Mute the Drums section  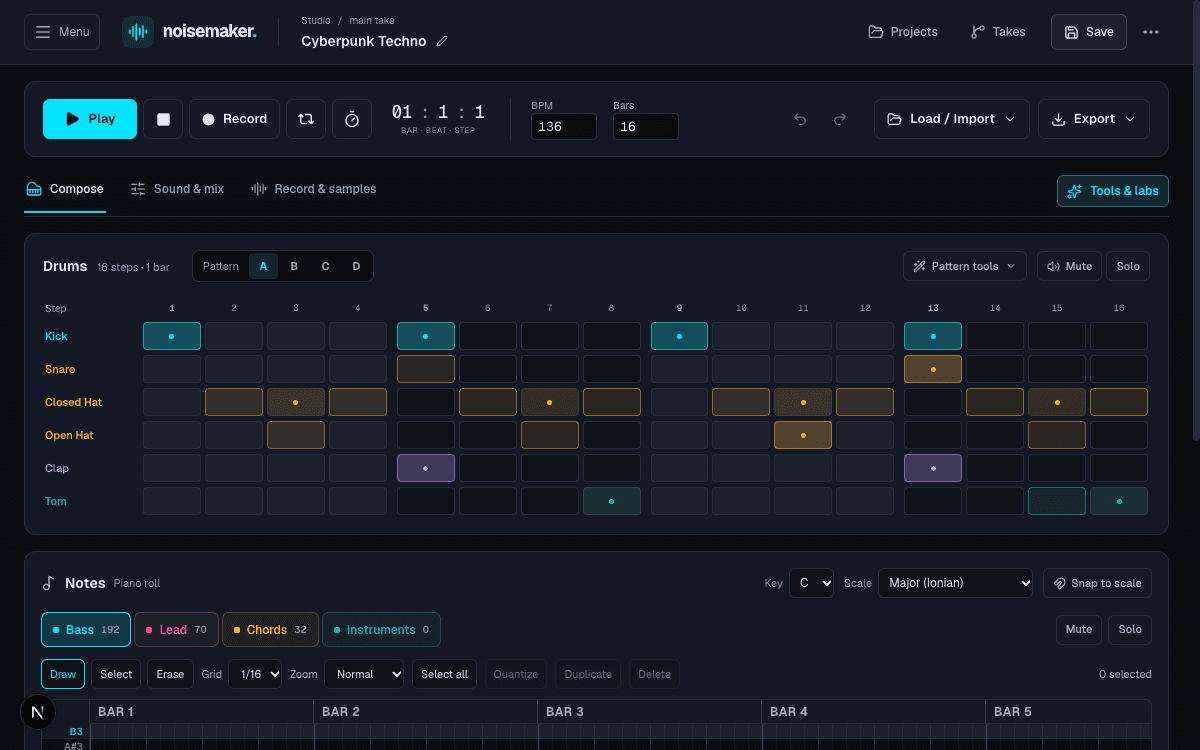point(1069,266)
